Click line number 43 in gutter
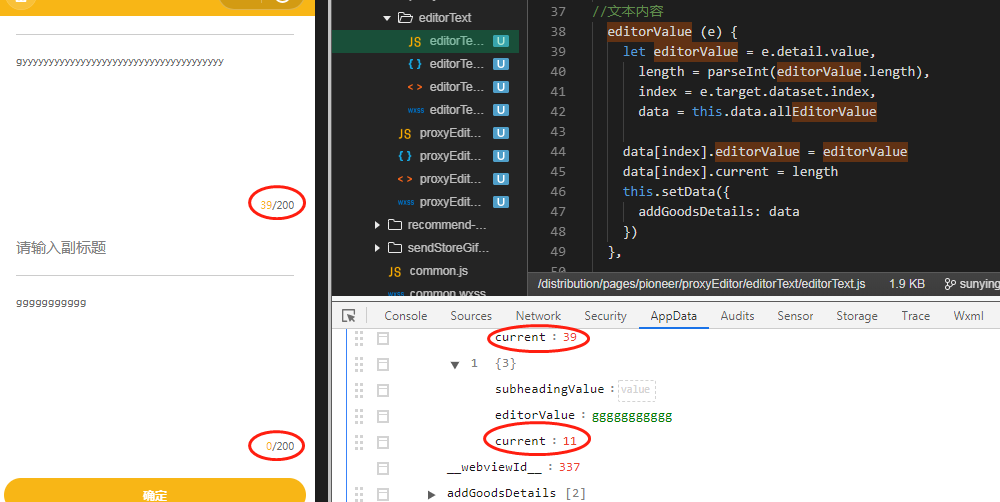The height and width of the screenshot is (502, 1000). point(558,131)
